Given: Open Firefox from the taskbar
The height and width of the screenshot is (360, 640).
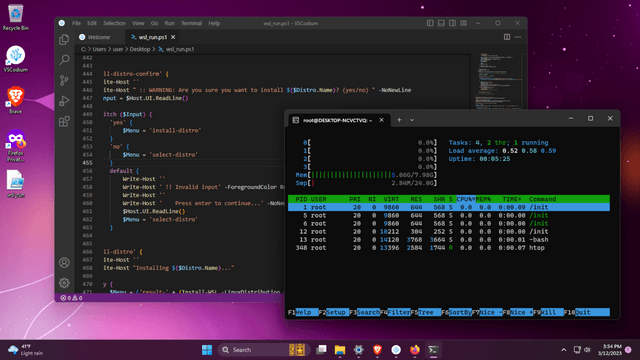Looking at the screenshot, I should (415, 350).
